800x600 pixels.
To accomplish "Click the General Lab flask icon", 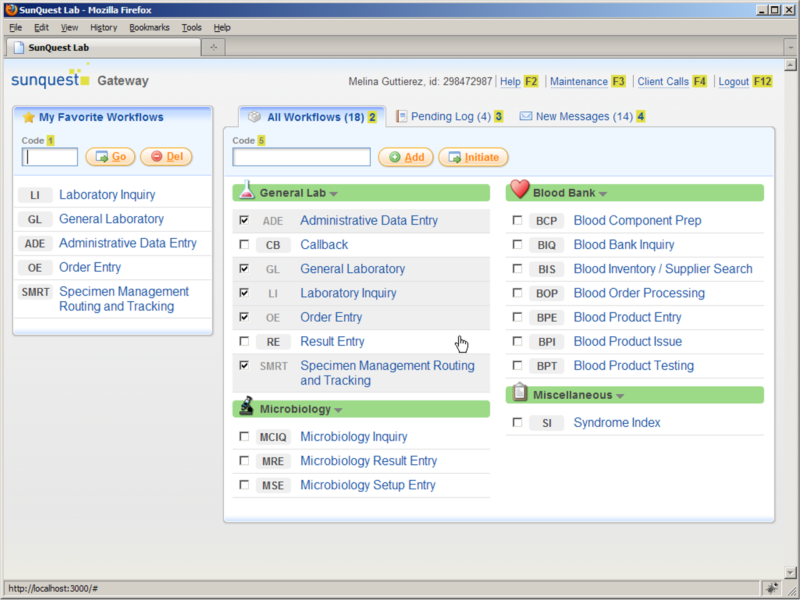I will (246, 189).
